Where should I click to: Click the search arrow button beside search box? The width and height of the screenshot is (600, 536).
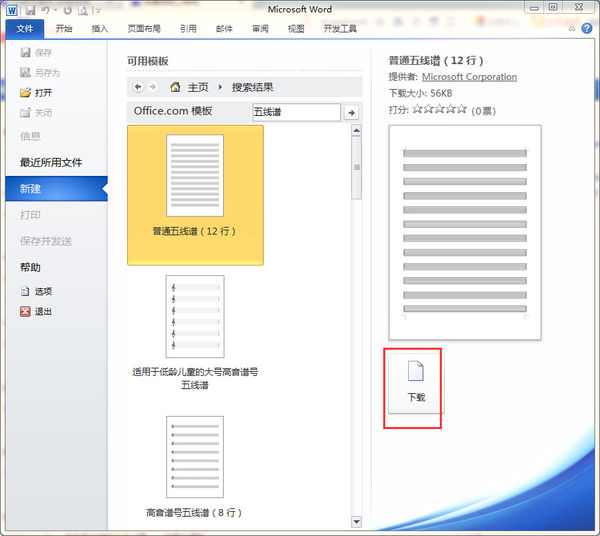351,112
